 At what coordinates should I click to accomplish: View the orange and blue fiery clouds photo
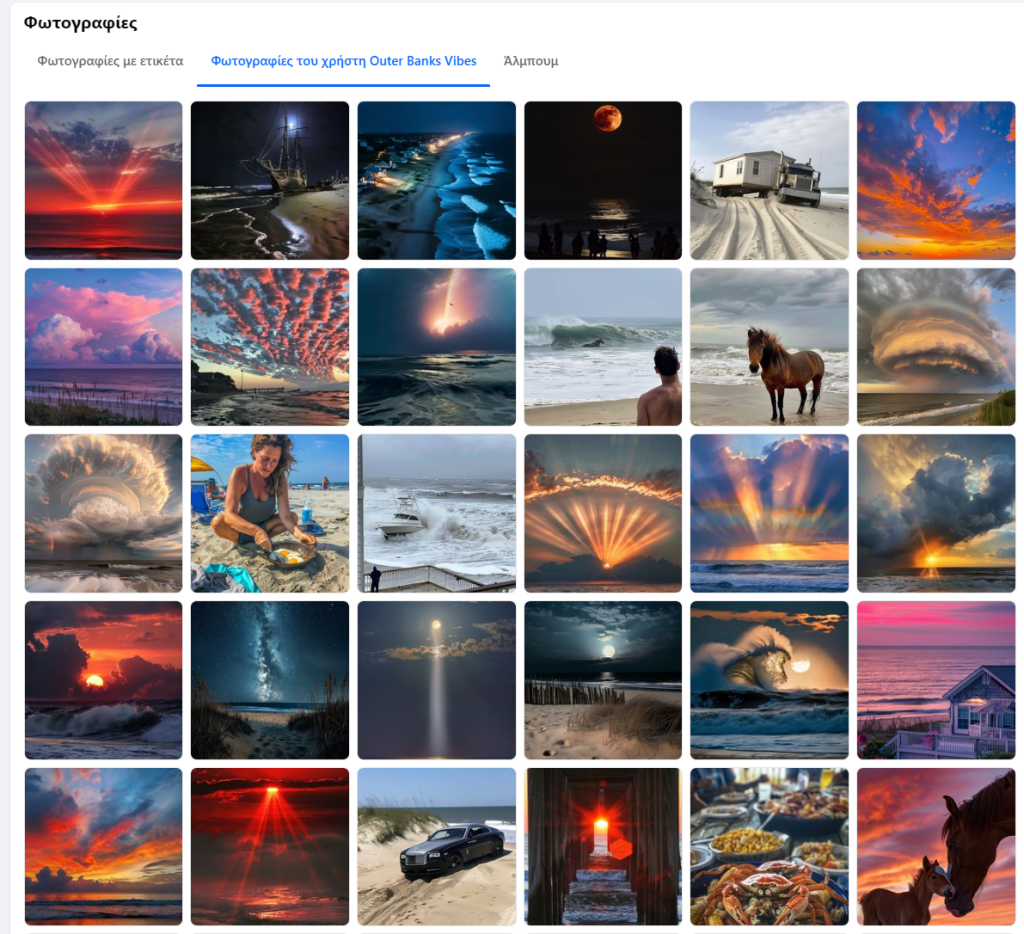[936, 180]
